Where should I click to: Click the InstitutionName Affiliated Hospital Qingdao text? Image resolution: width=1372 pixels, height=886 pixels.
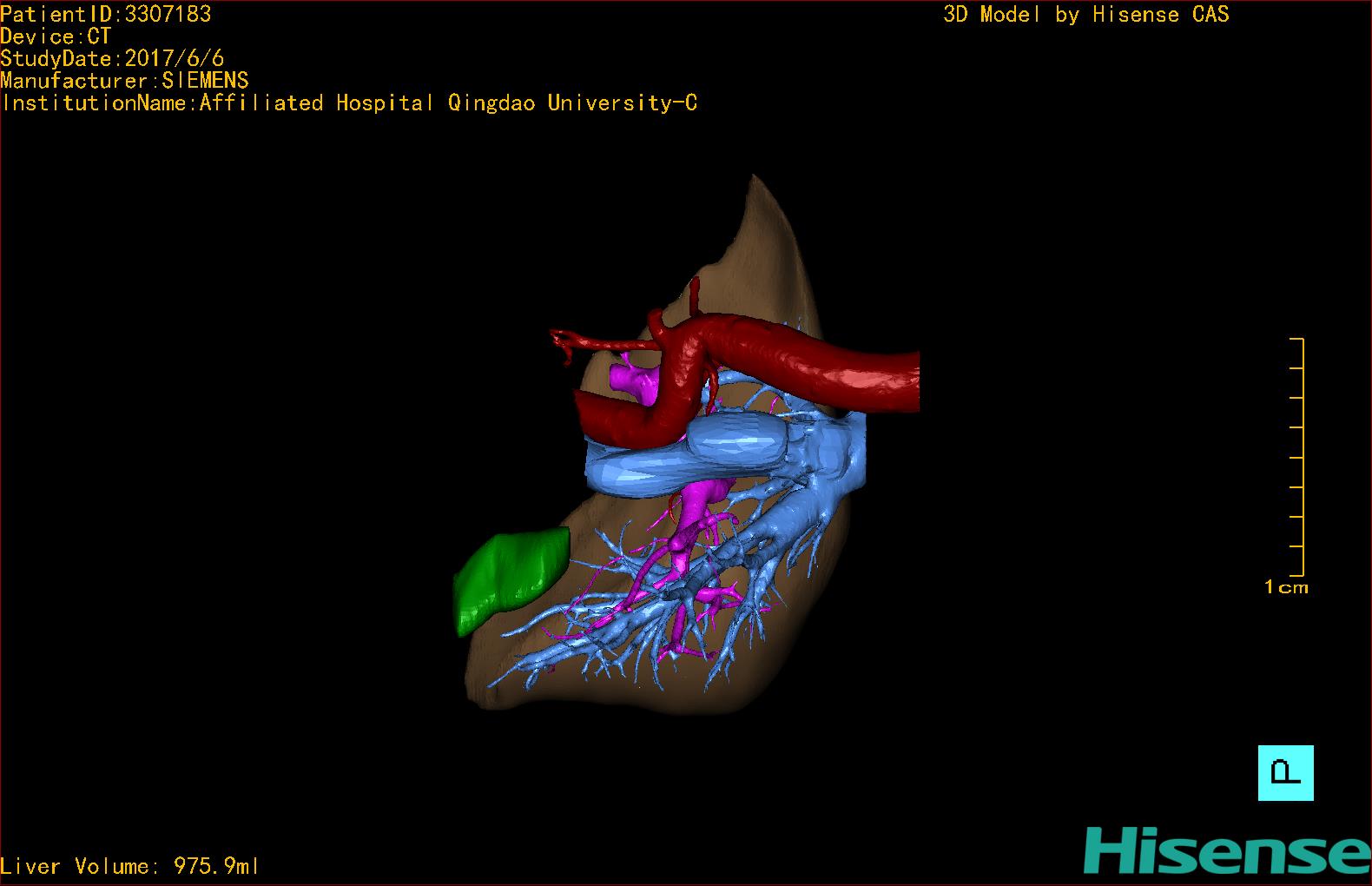click(x=349, y=102)
